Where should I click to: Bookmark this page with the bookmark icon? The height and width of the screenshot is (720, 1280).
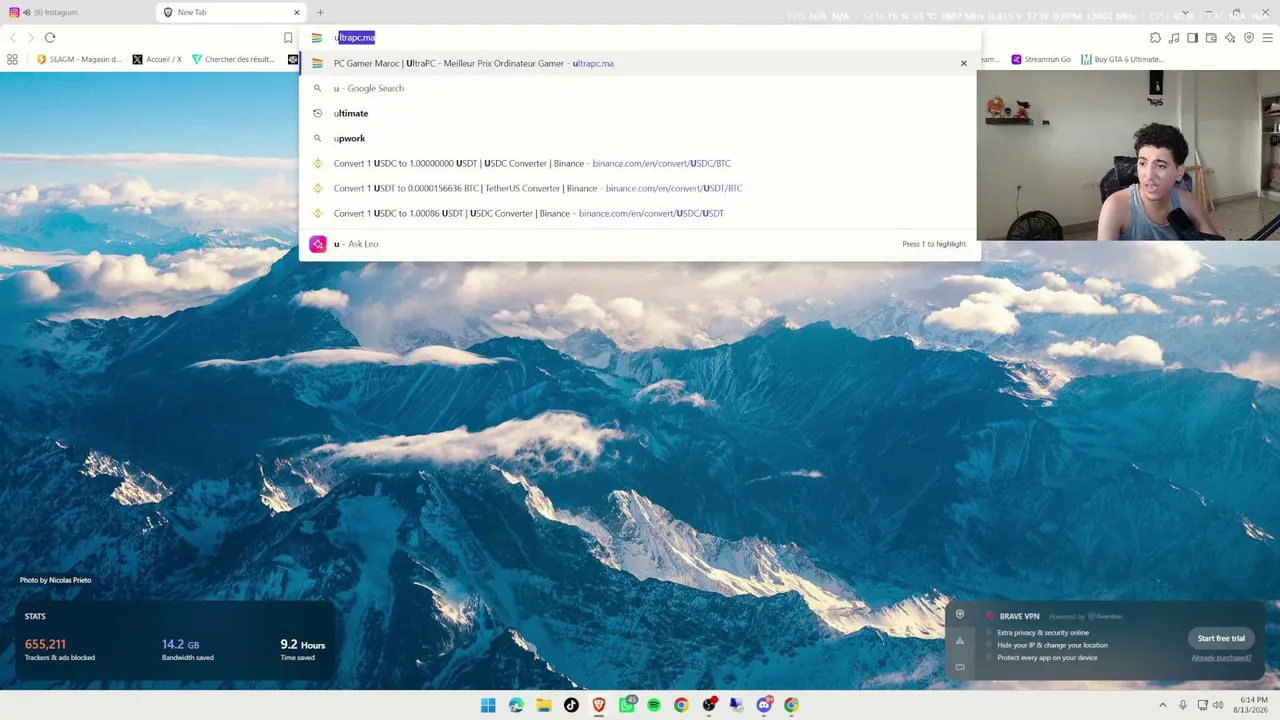click(288, 38)
